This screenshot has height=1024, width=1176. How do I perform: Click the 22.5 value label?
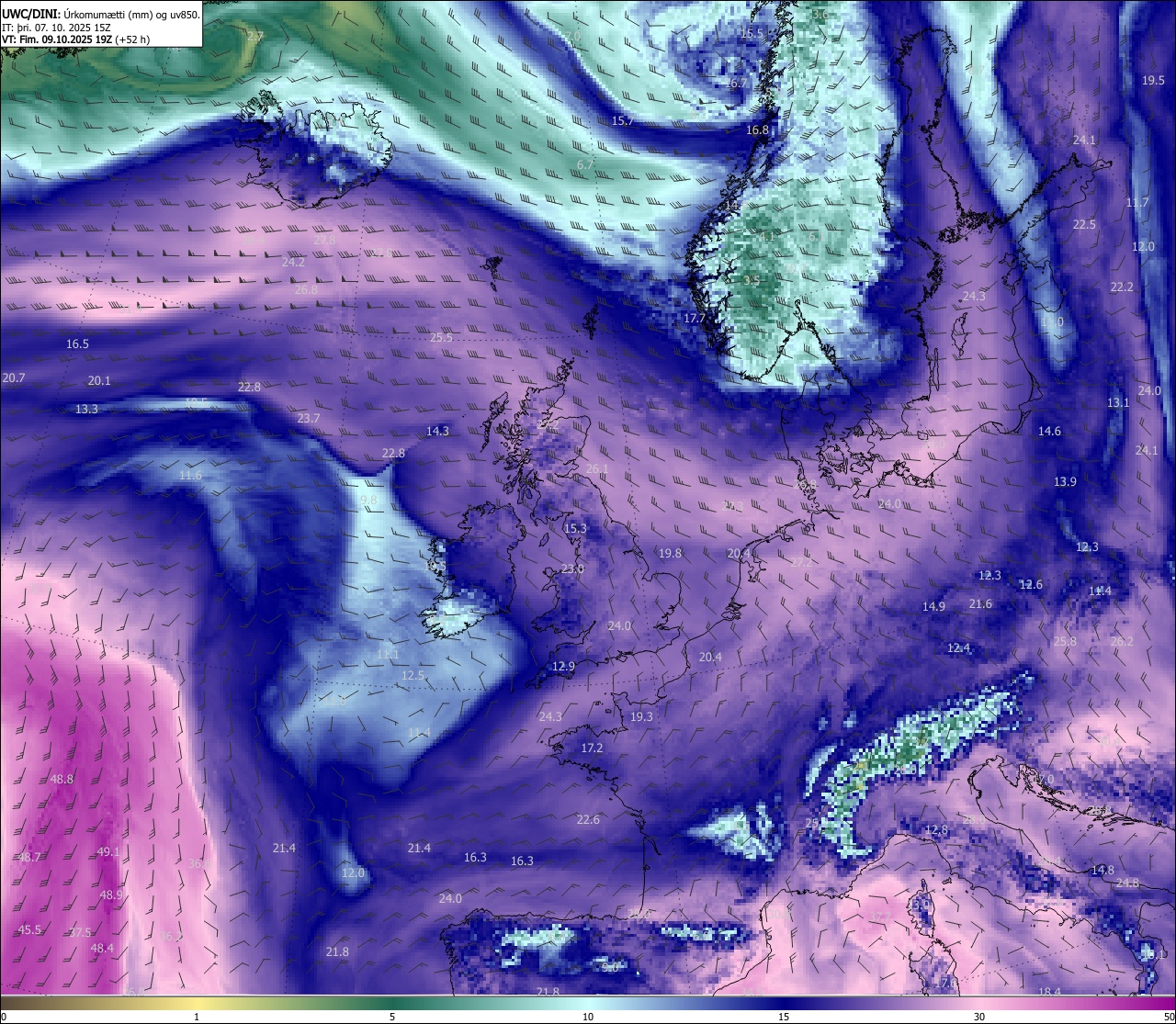(x=1084, y=225)
